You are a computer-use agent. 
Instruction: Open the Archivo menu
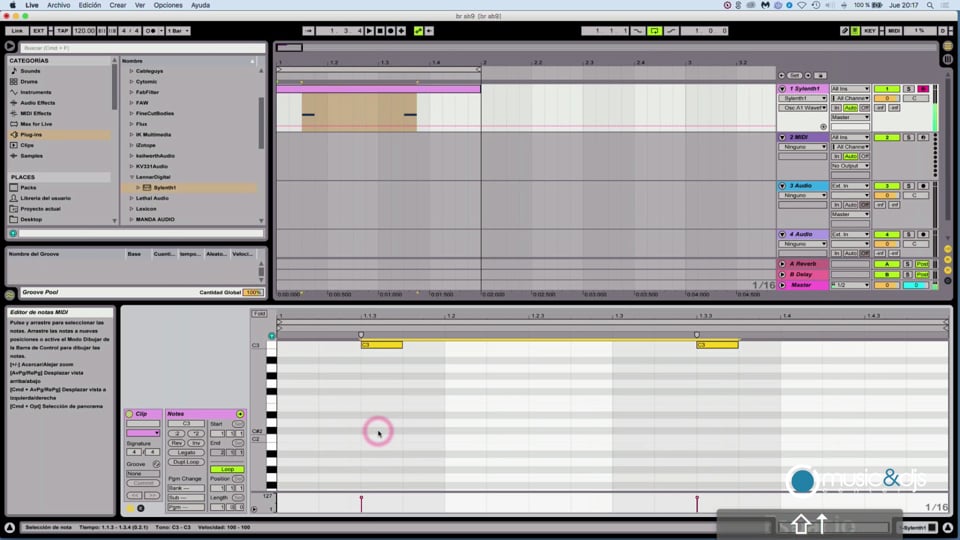pyautogui.click(x=59, y=5)
